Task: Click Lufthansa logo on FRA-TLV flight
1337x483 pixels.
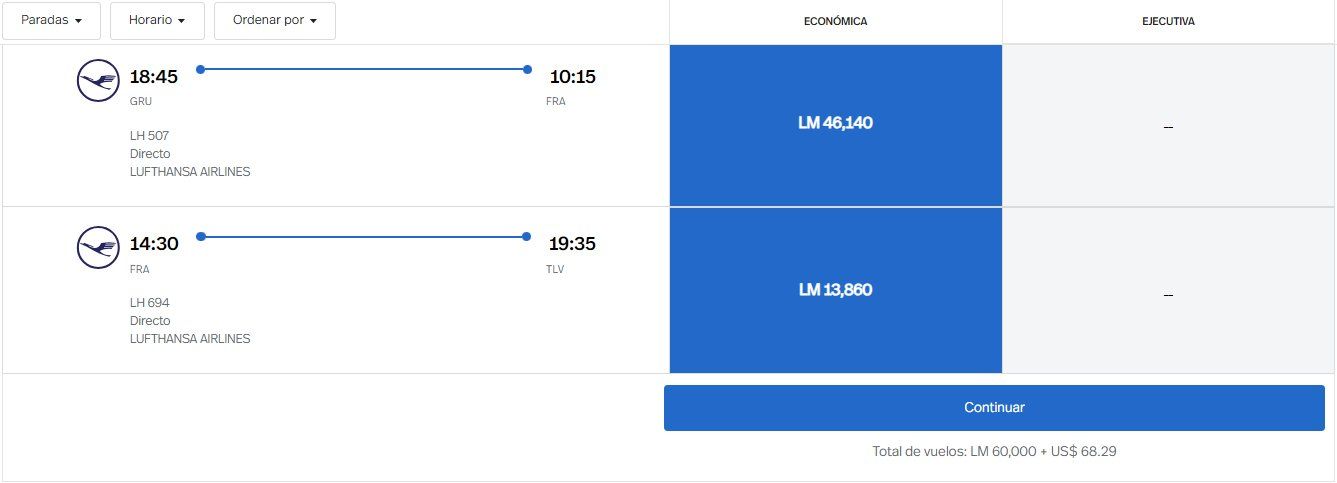Action: 98,248
